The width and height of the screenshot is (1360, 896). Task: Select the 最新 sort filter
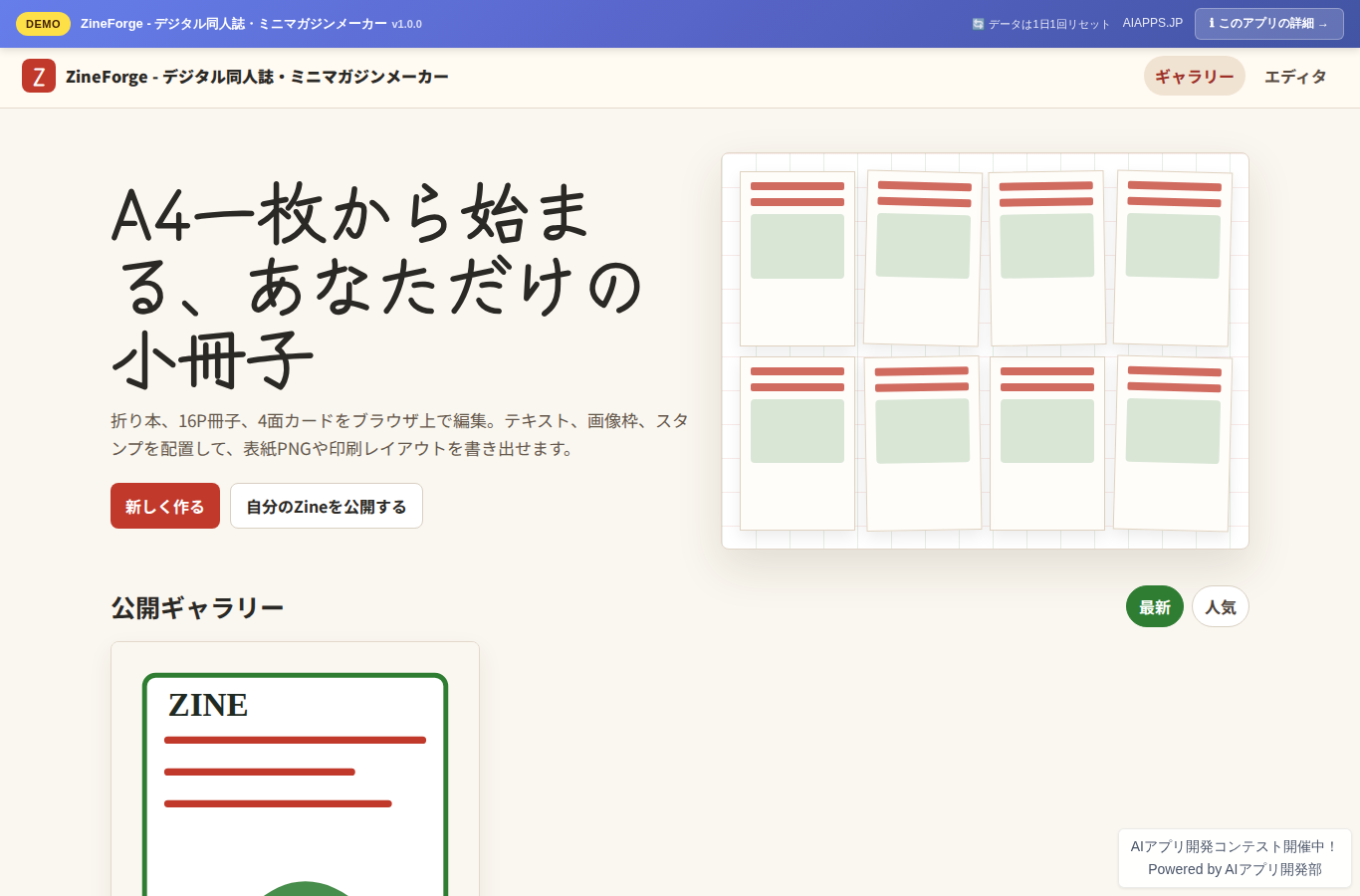coord(1155,606)
